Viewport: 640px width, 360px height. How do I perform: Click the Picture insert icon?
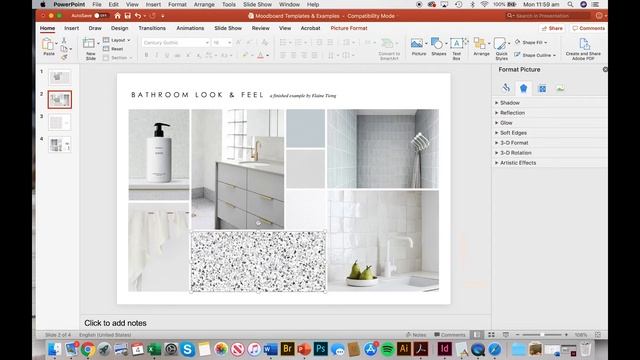(x=417, y=43)
